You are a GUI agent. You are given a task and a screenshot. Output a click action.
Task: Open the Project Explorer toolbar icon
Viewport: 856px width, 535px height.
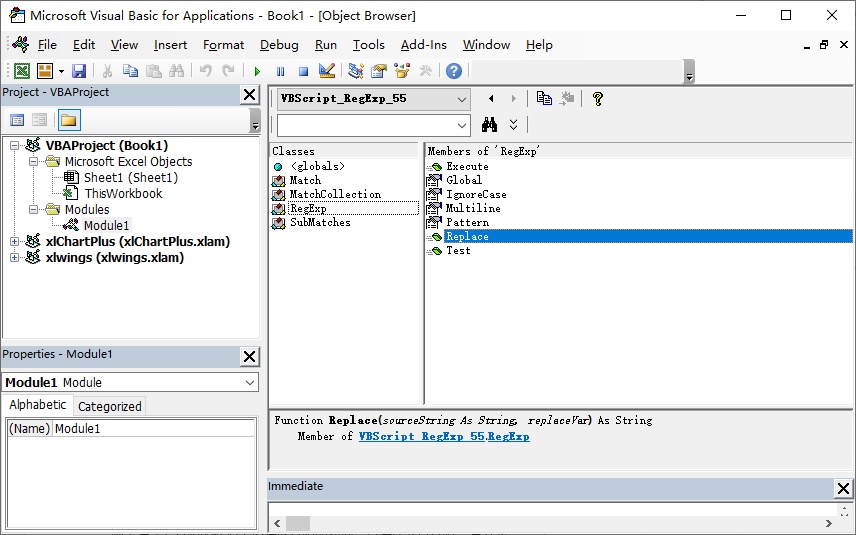[356, 70]
